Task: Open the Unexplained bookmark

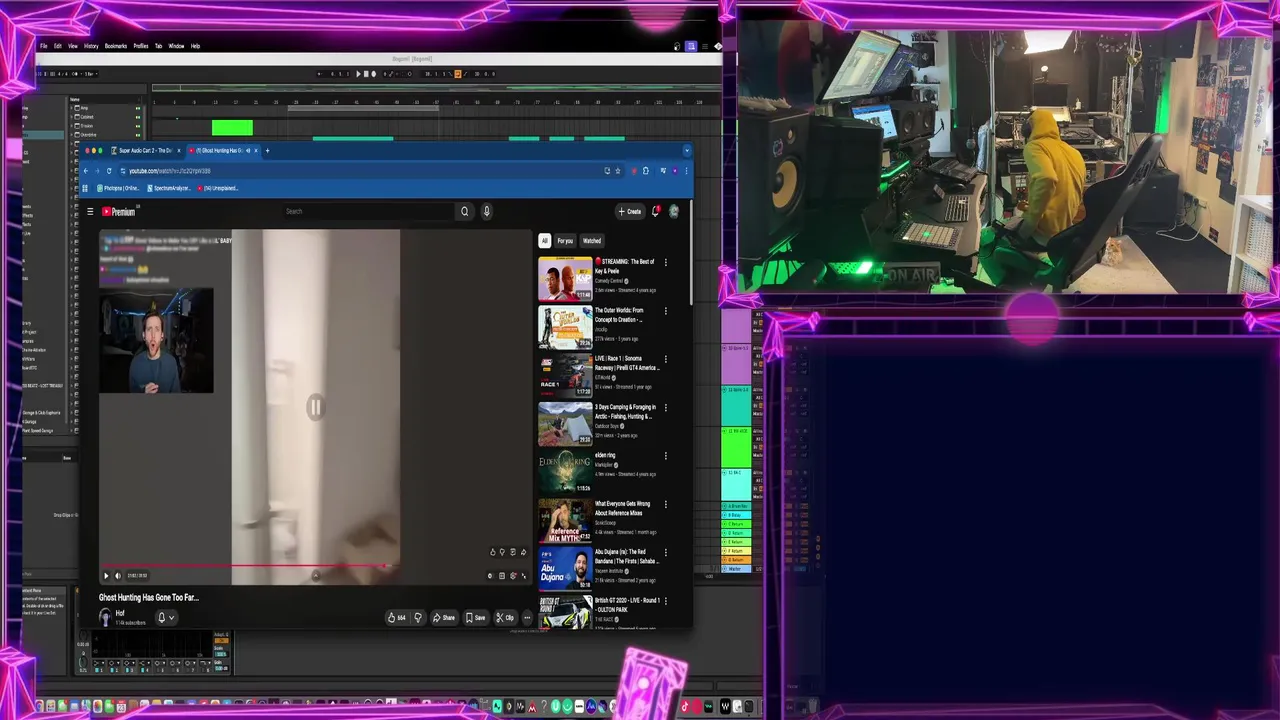Action: click(218, 188)
